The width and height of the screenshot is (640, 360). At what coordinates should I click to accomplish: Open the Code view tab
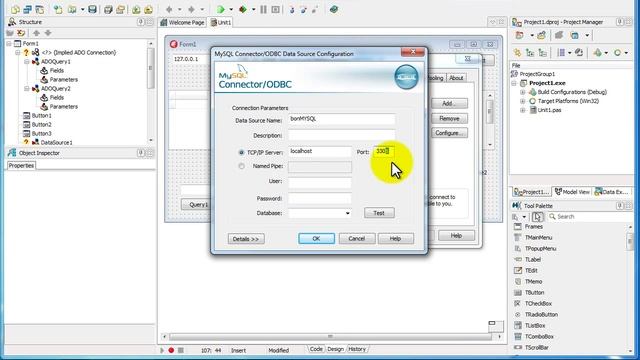pos(316,349)
